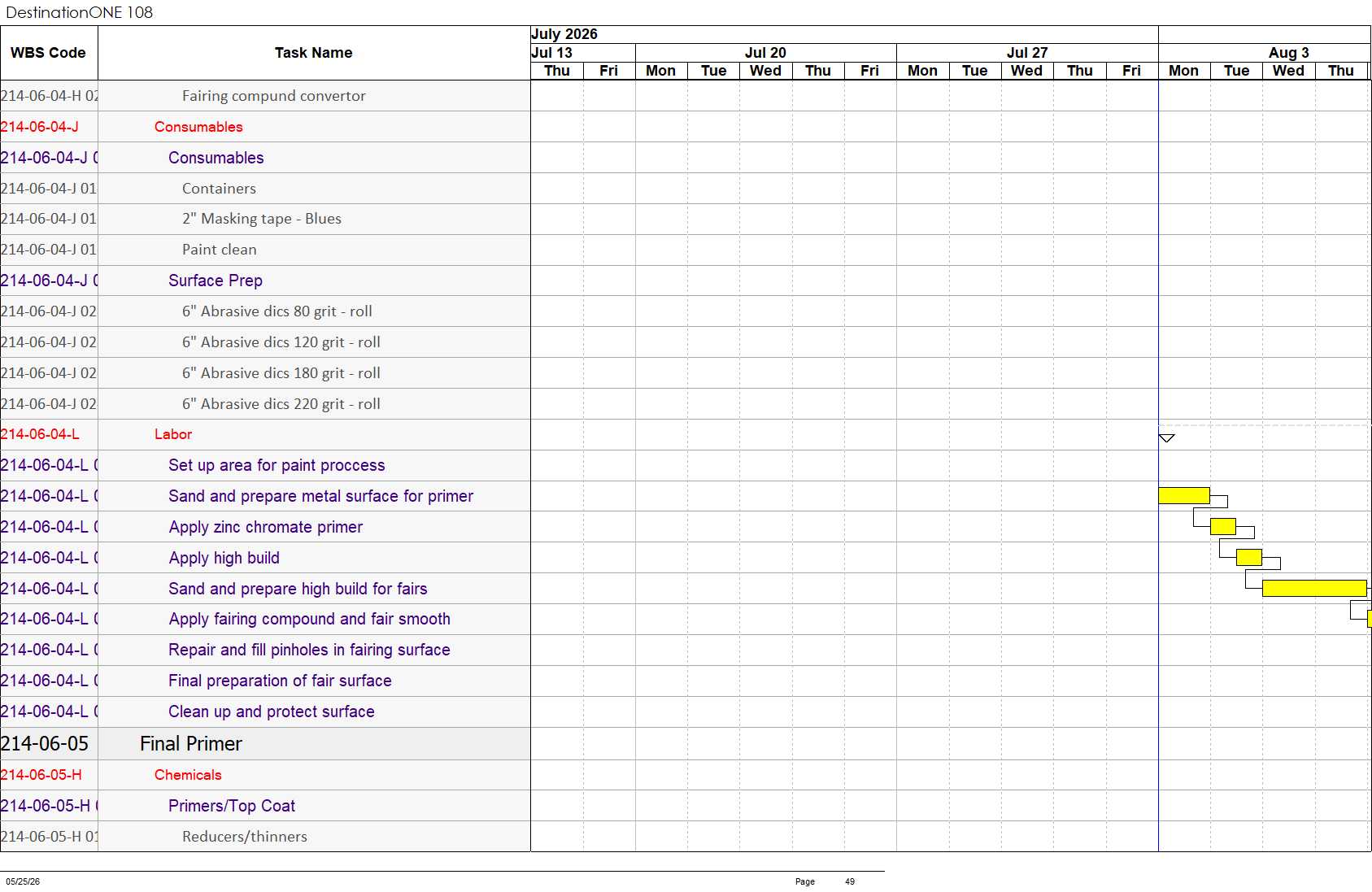Select the Consumables group row in red
Image resolution: width=1372 pixels, height=892 pixels.
pos(265,127)
